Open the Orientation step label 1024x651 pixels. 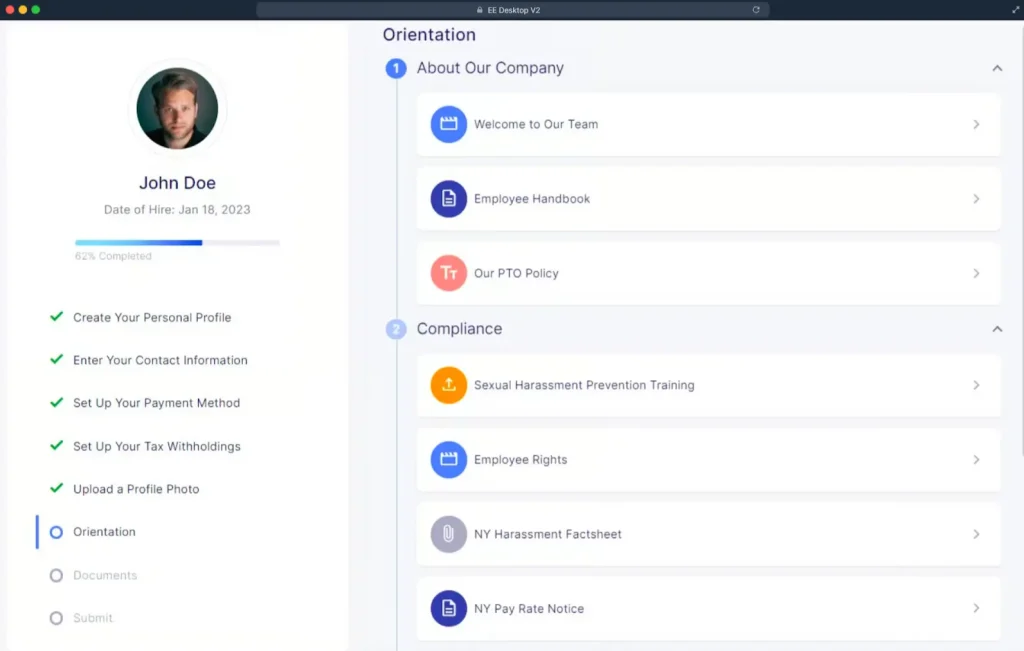104,532
